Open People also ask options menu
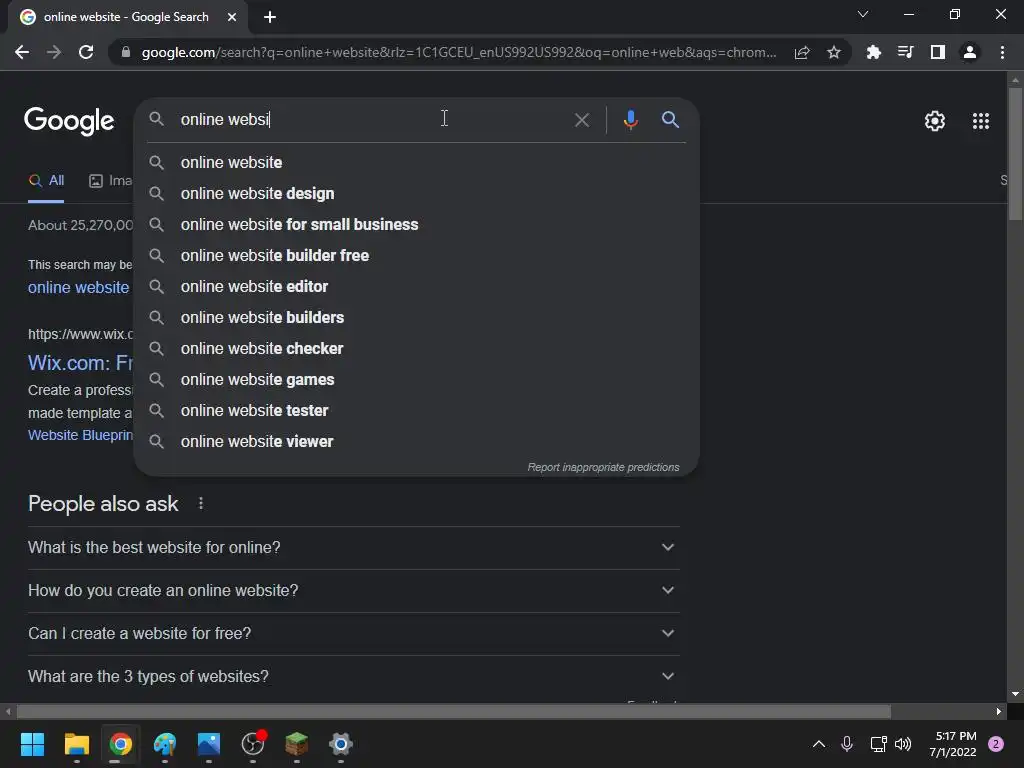 pos(200,504)
